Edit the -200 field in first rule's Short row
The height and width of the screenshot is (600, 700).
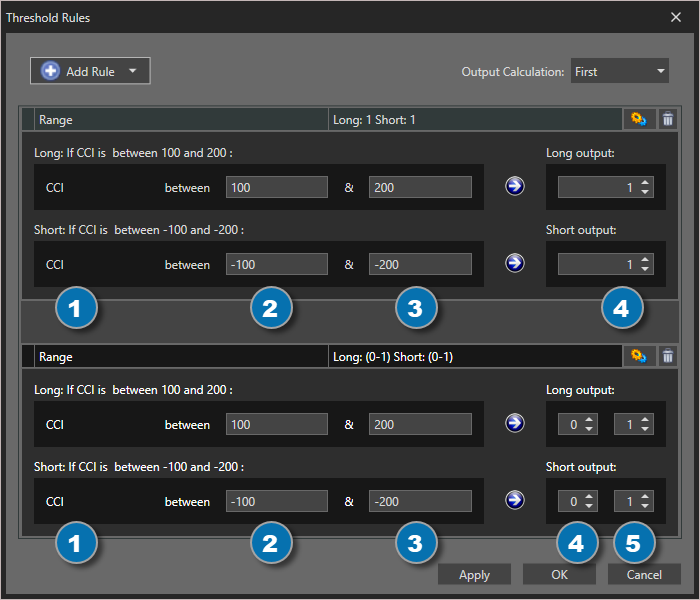click(420, 264)
